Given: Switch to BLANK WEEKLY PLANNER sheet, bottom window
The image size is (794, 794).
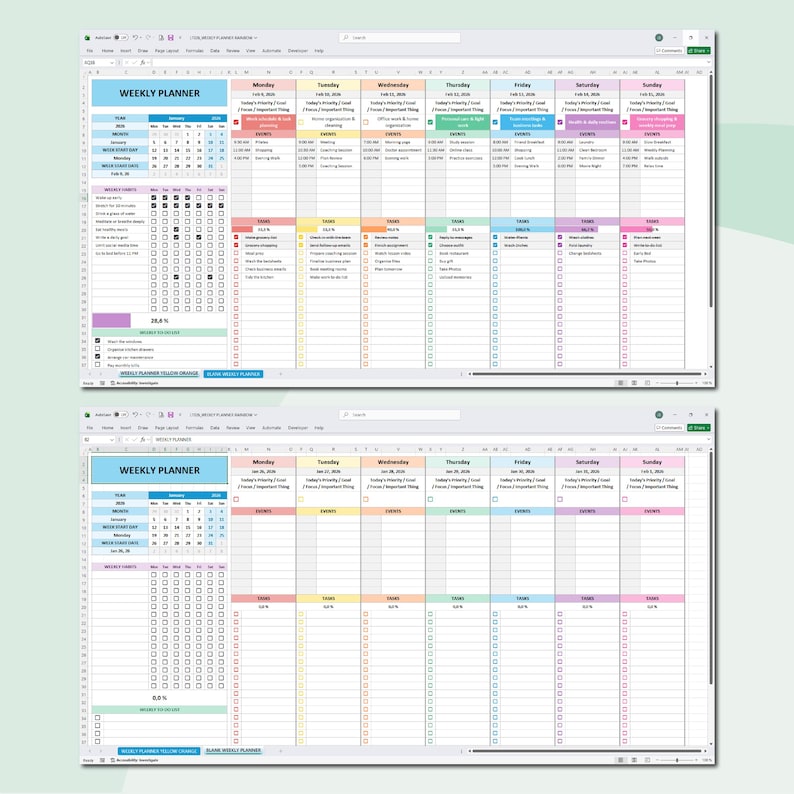Looking at the screenshot, I should click(233, 750).
